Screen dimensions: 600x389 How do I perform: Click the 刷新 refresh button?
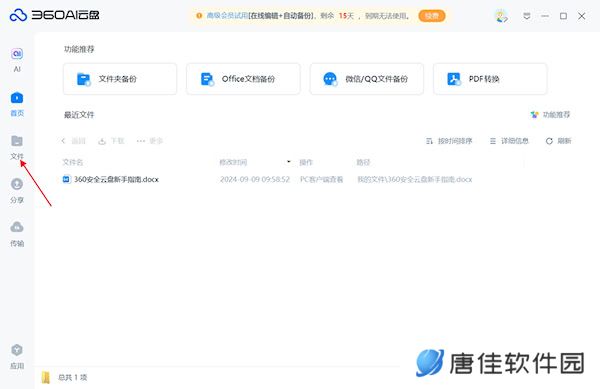(558, 141)
